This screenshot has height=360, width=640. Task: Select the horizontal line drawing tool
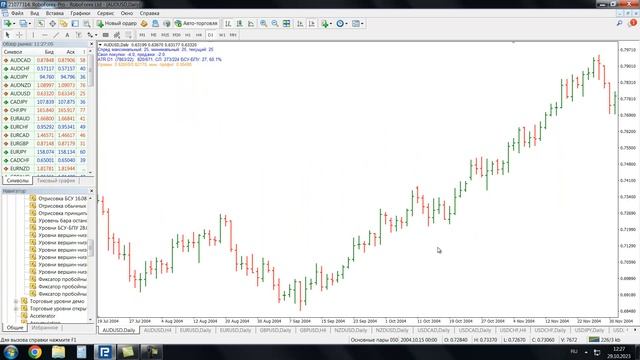44,35
